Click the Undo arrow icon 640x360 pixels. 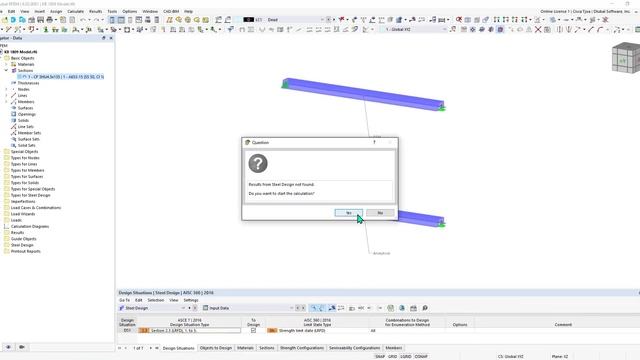pyautogui.click(x=83, y=20)
